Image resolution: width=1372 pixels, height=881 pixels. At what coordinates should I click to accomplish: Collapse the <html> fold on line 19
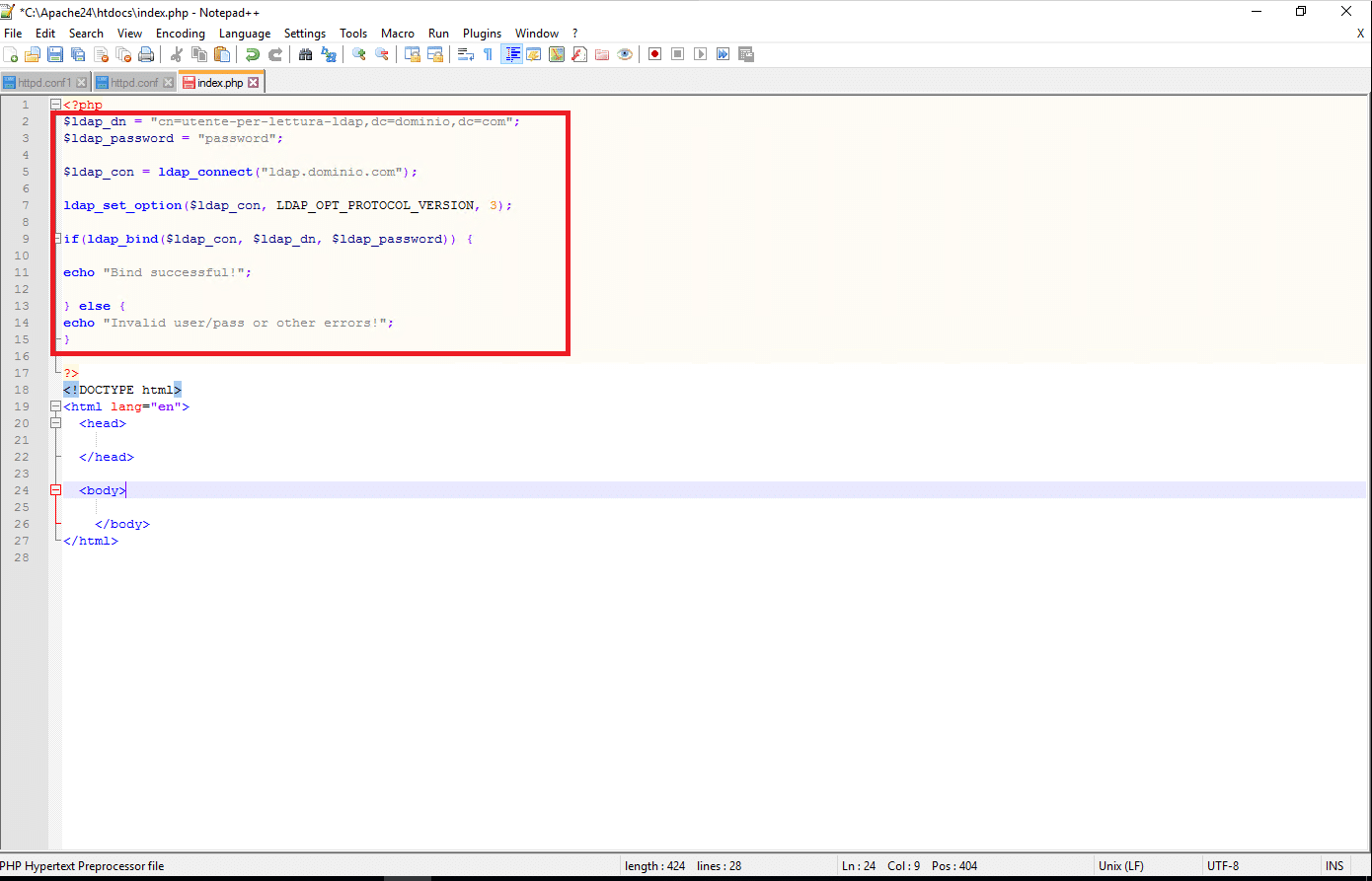tap(55, 406)
